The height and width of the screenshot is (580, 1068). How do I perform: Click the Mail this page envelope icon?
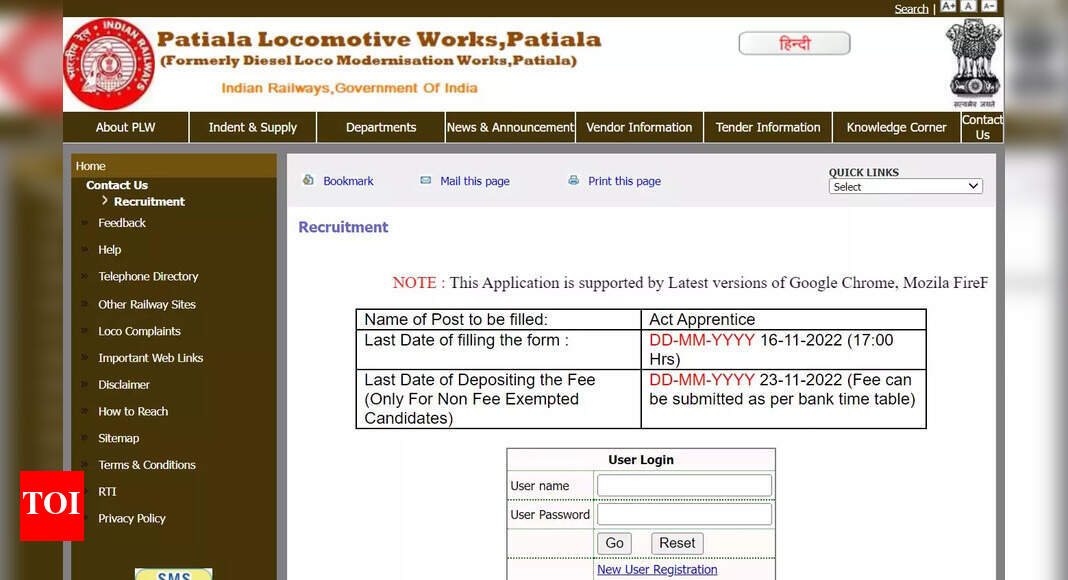[425, 180]
